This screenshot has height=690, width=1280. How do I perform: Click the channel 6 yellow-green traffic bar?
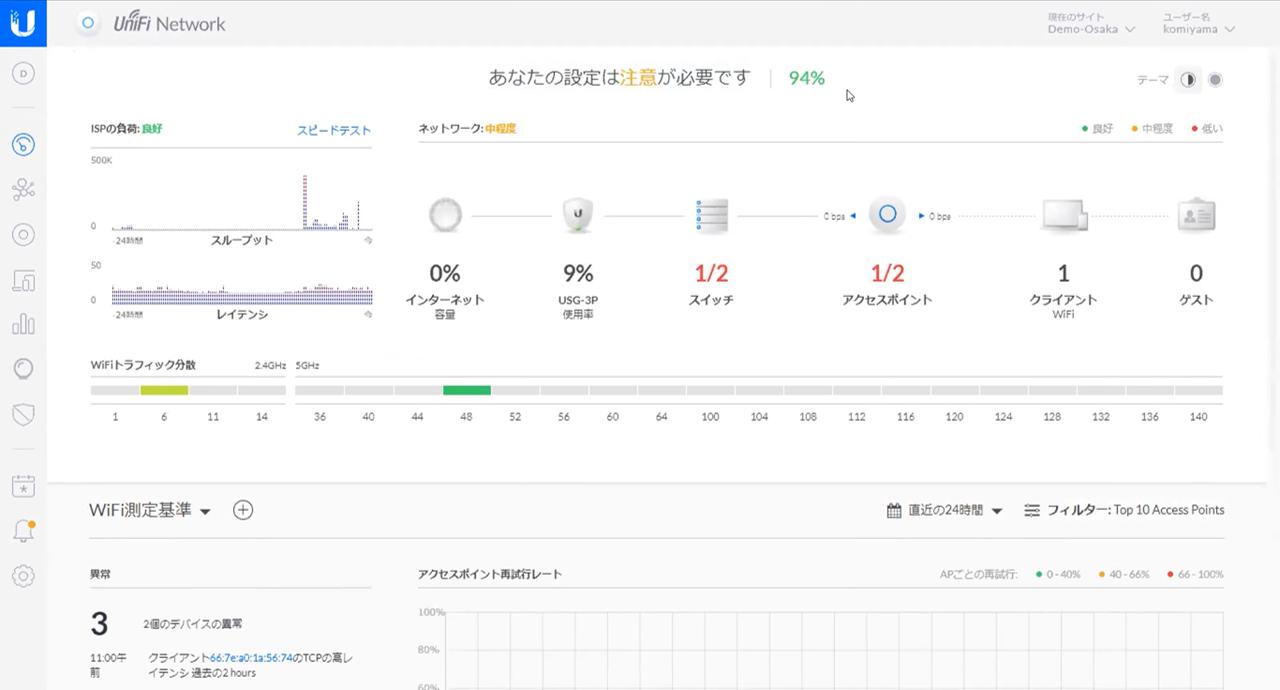point(164,390)
